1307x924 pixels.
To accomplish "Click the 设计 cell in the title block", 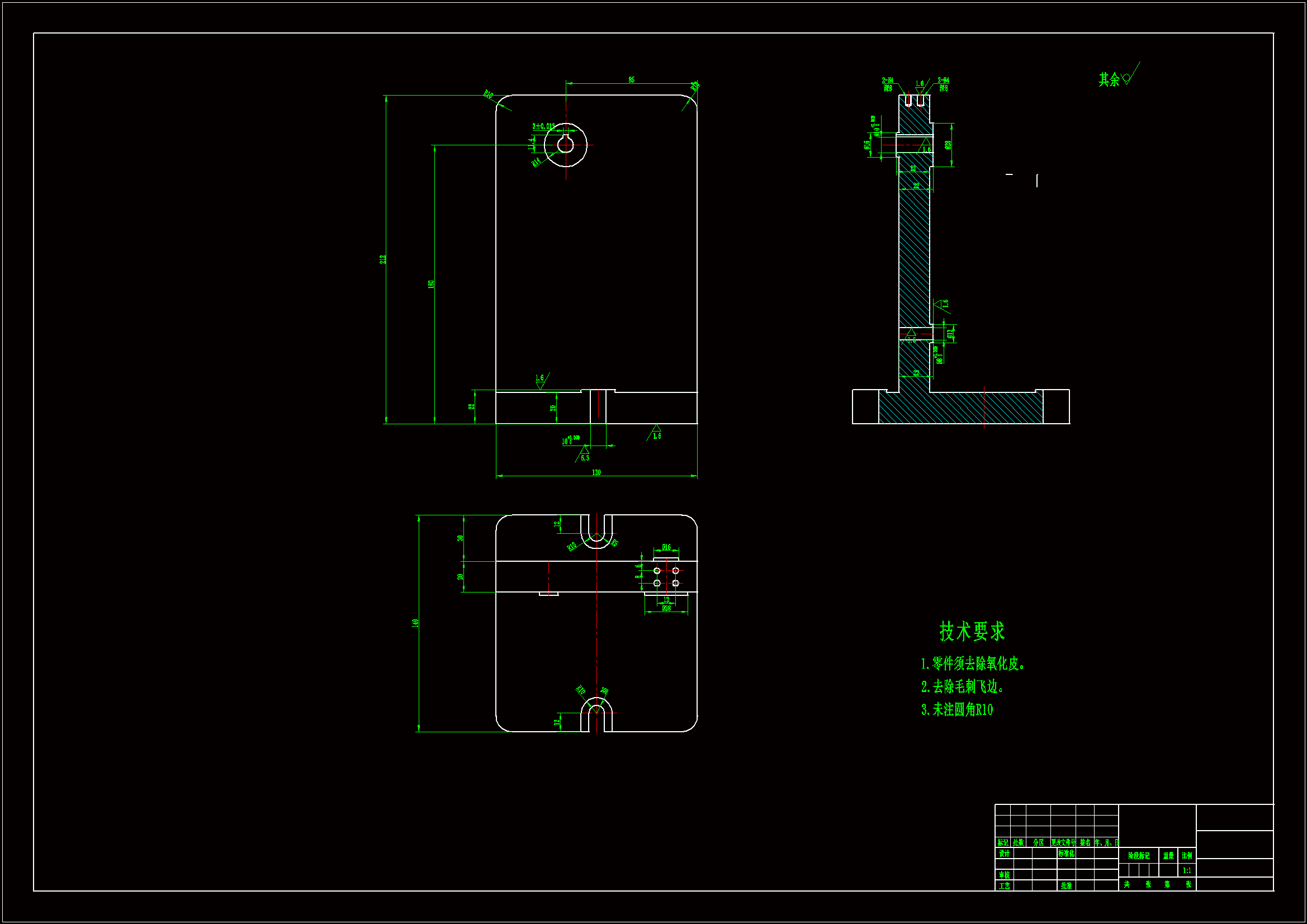I will coord(1003,854).
